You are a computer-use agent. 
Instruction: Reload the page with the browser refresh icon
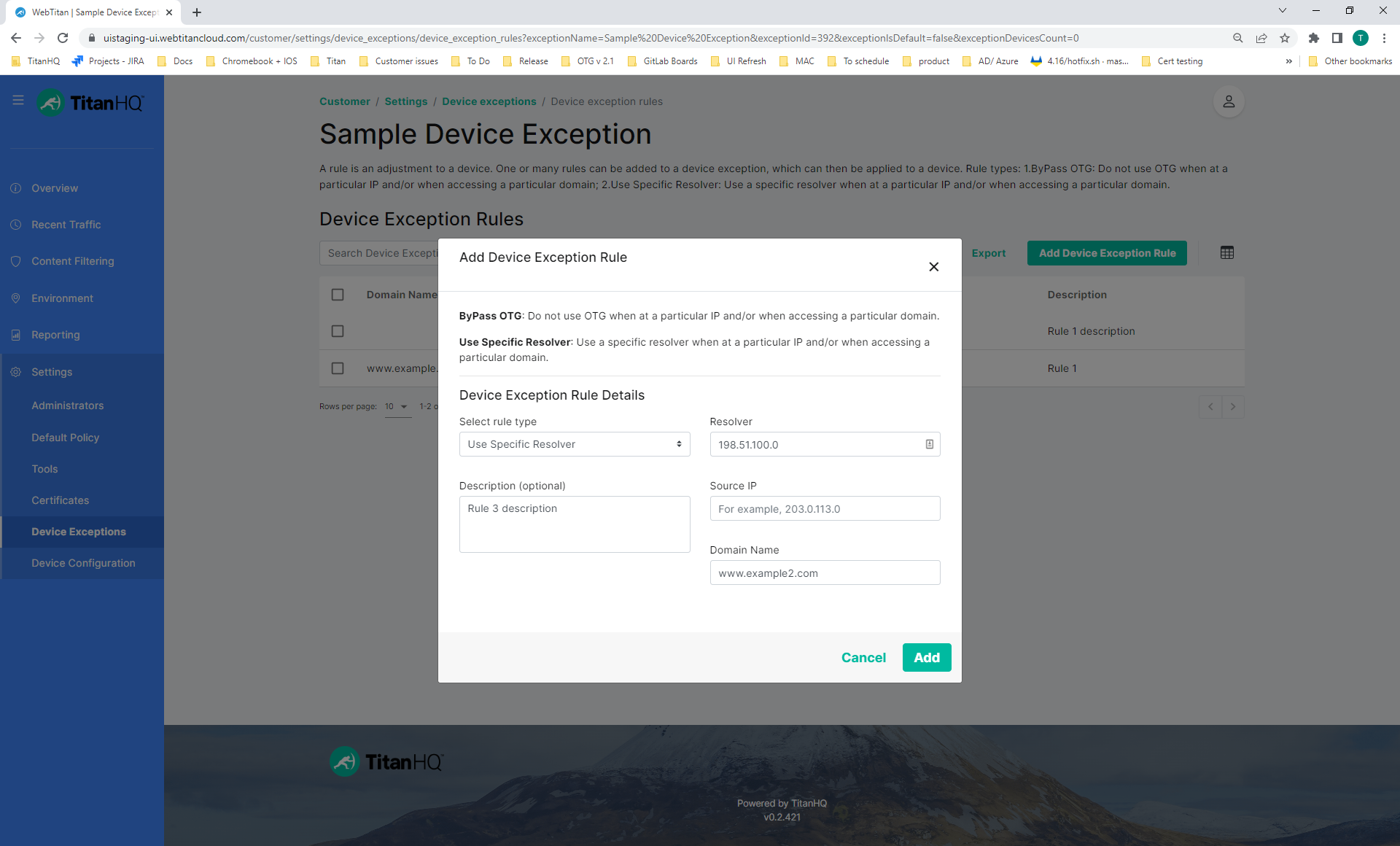pos(63,38)
